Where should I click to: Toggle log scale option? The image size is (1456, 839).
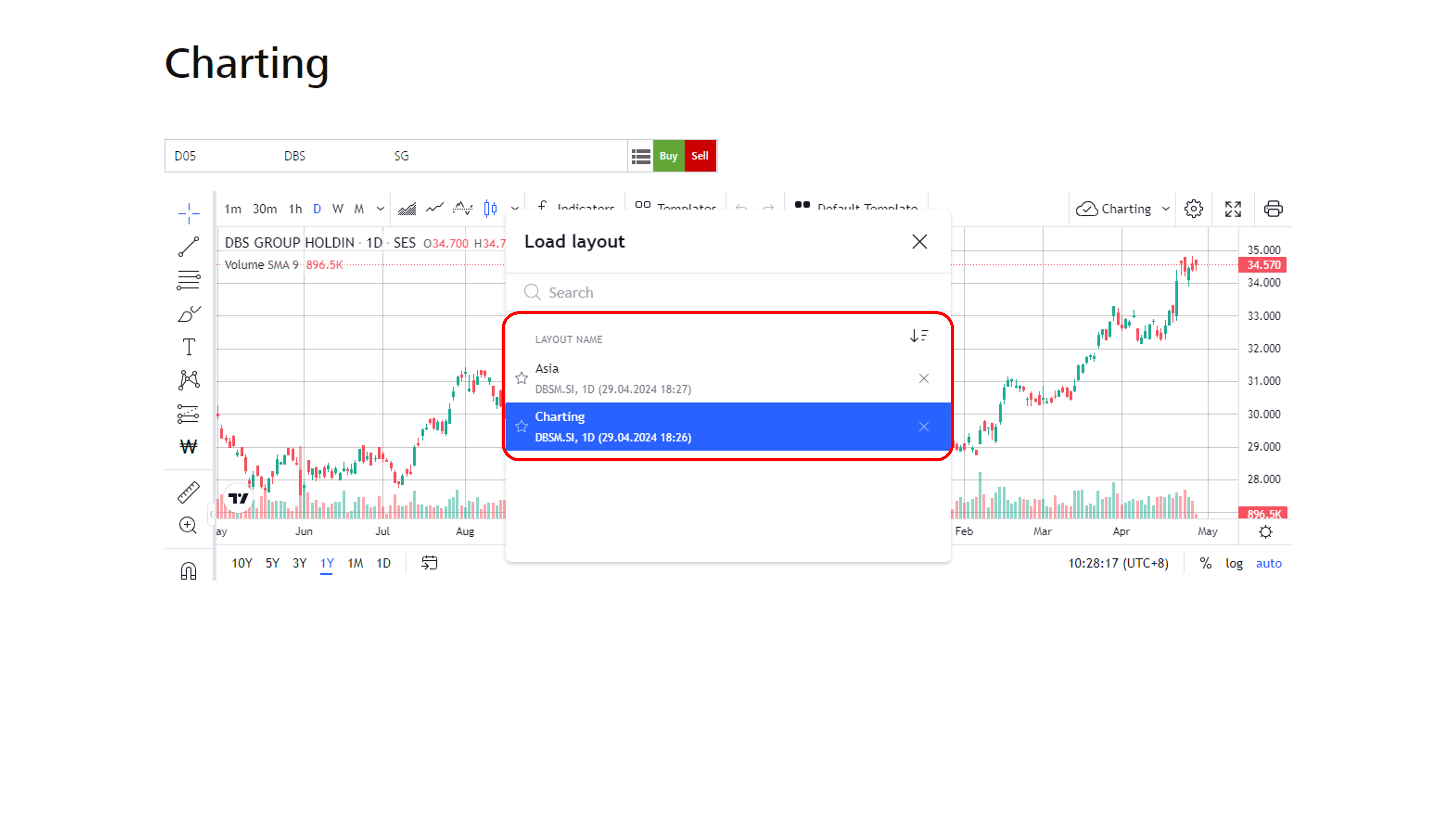tap(1234, 563)
